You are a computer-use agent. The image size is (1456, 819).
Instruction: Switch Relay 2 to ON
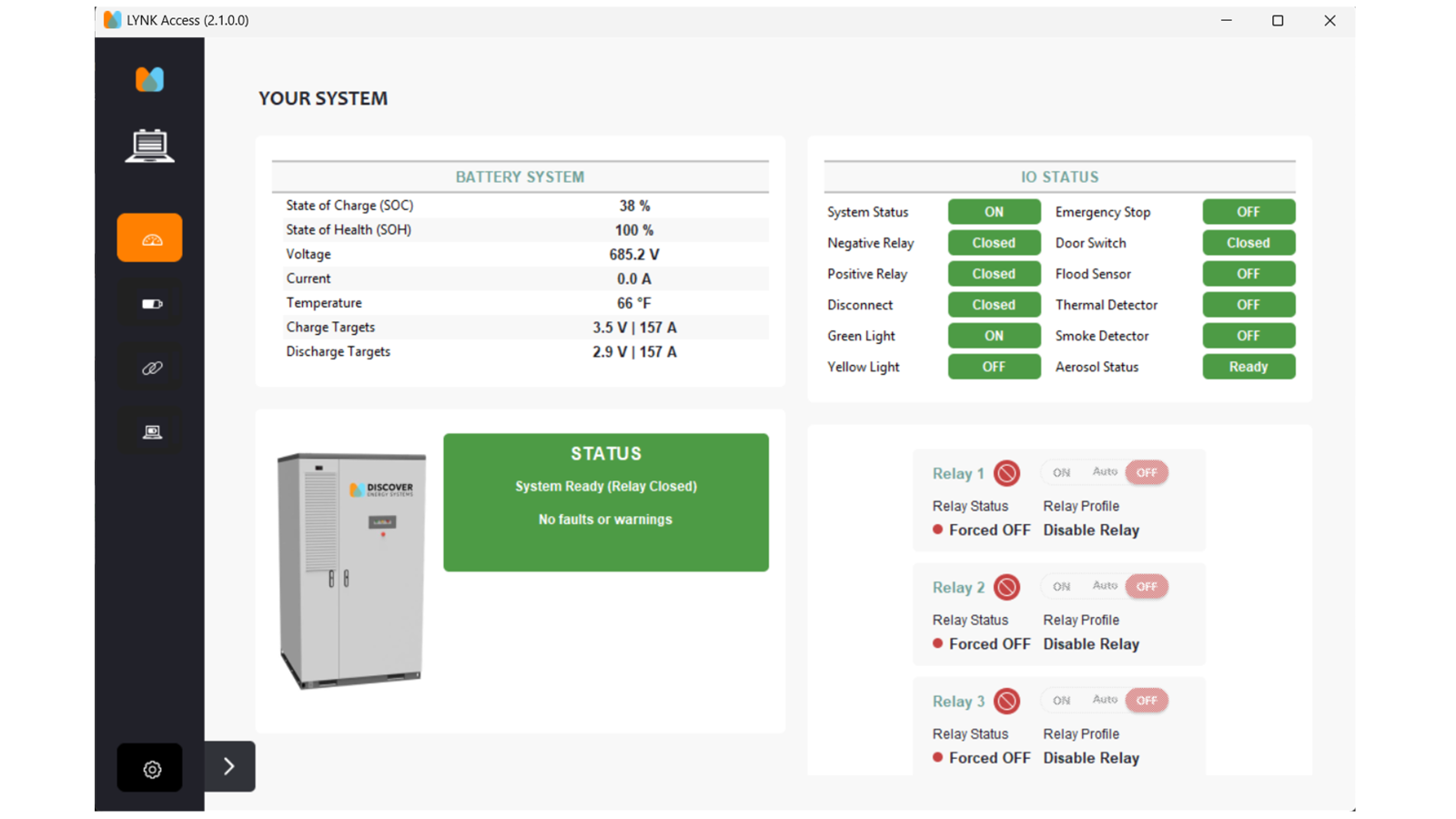[x=1061, y=586]
